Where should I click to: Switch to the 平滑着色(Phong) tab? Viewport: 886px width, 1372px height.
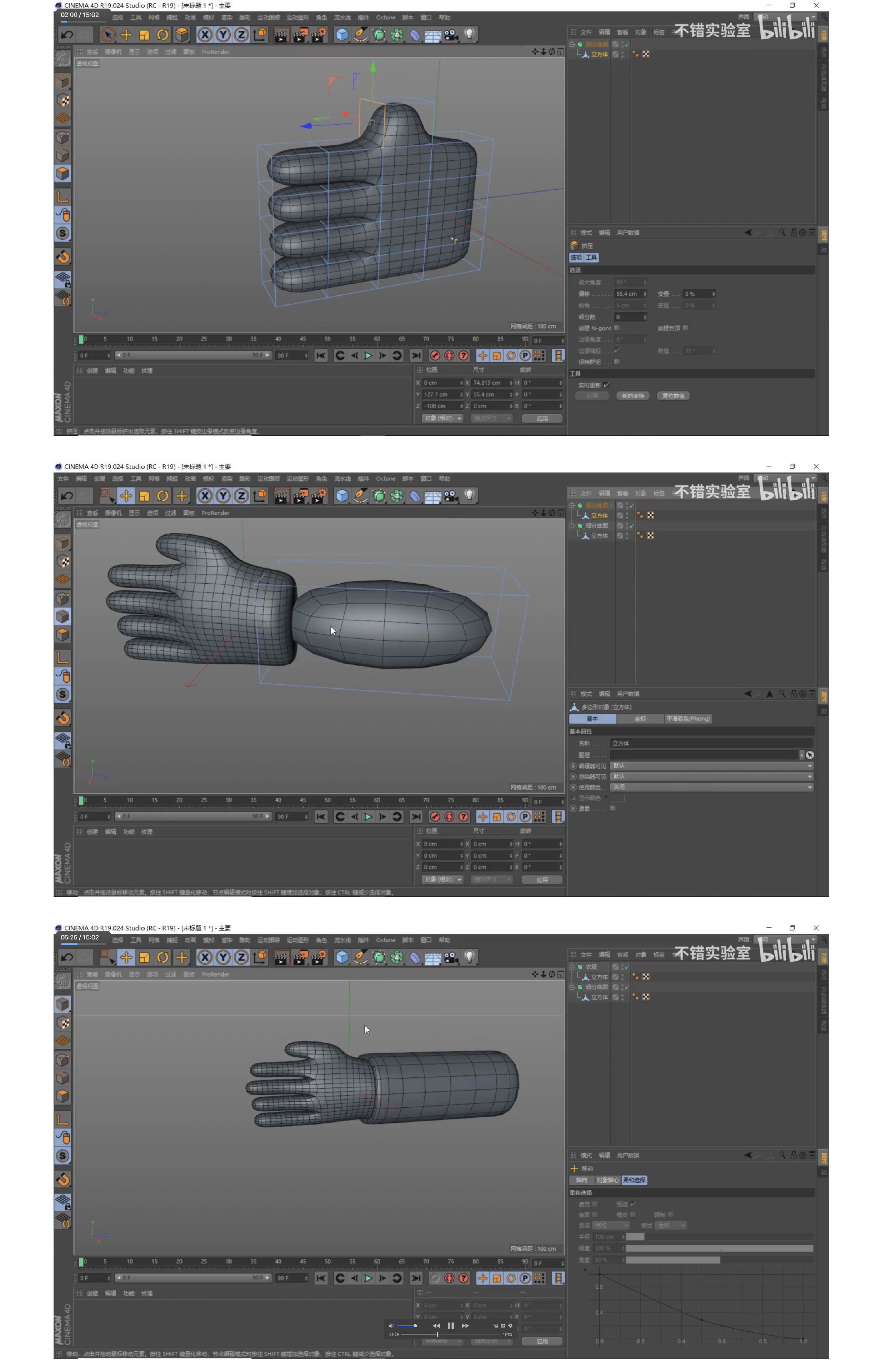click(688, 718)
